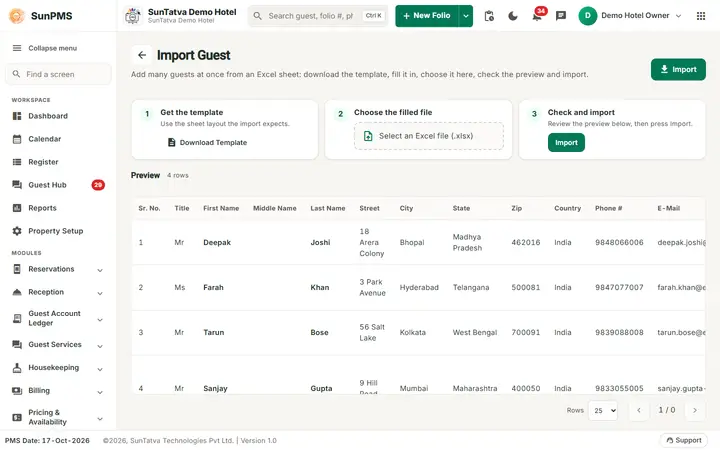
Task: Click the Dashboard sidebar icon
Action: pyautogui.click(x=17, y=116)
